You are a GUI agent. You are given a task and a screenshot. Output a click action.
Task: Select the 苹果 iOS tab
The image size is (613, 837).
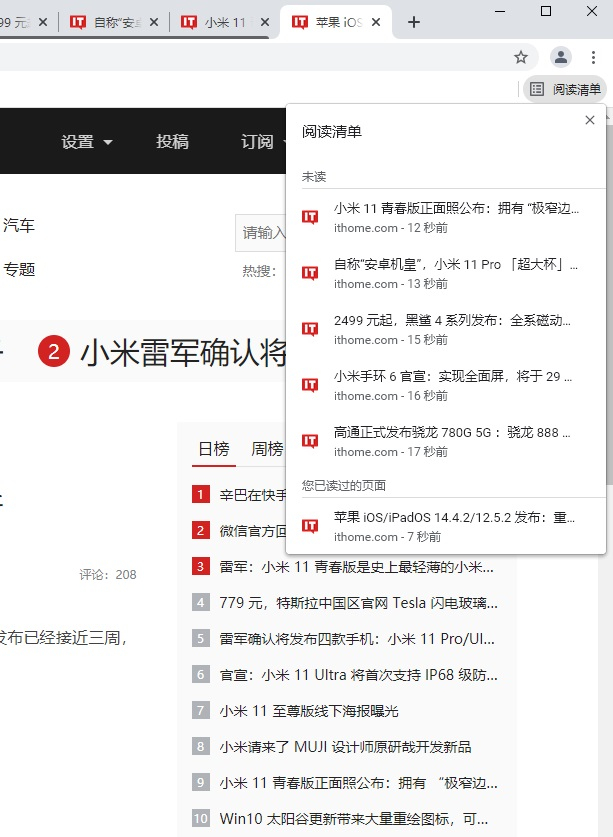(336, 22)
